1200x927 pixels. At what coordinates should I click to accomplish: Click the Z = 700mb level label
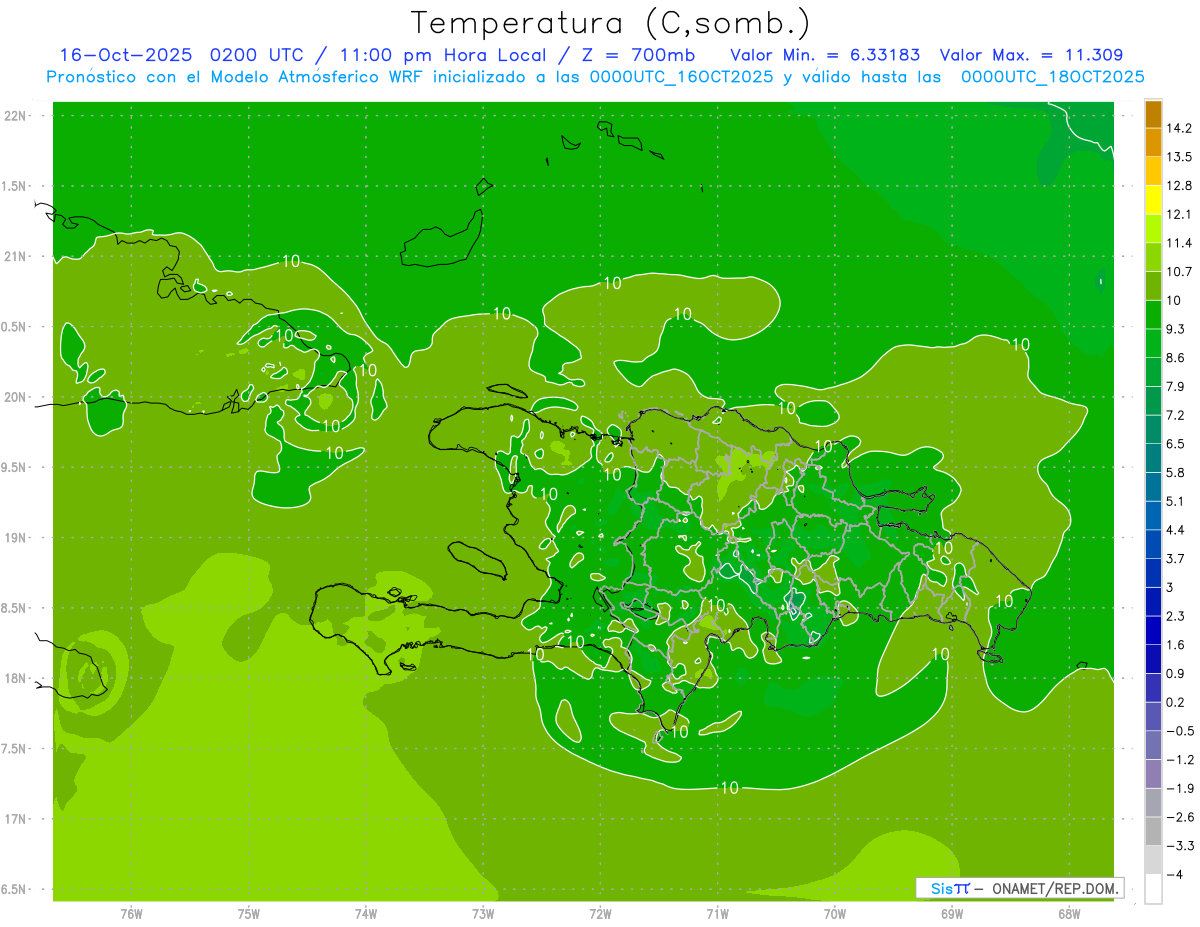click(x=647, y=55)
